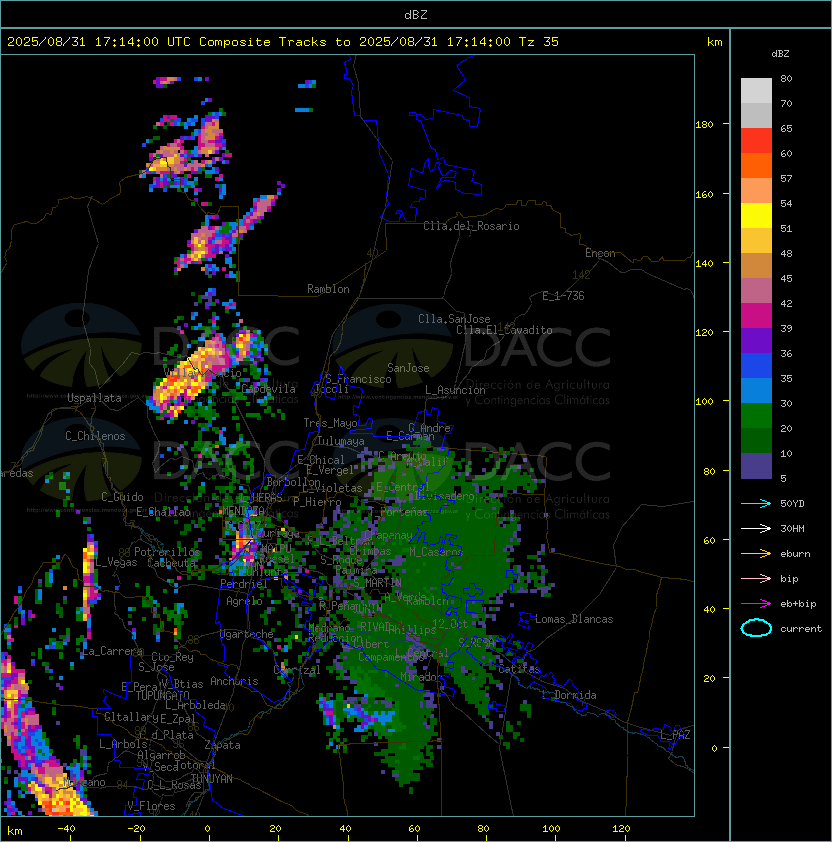
Task: Pick the purple 36–39 dBZ swatch
Action: (756, 340)
